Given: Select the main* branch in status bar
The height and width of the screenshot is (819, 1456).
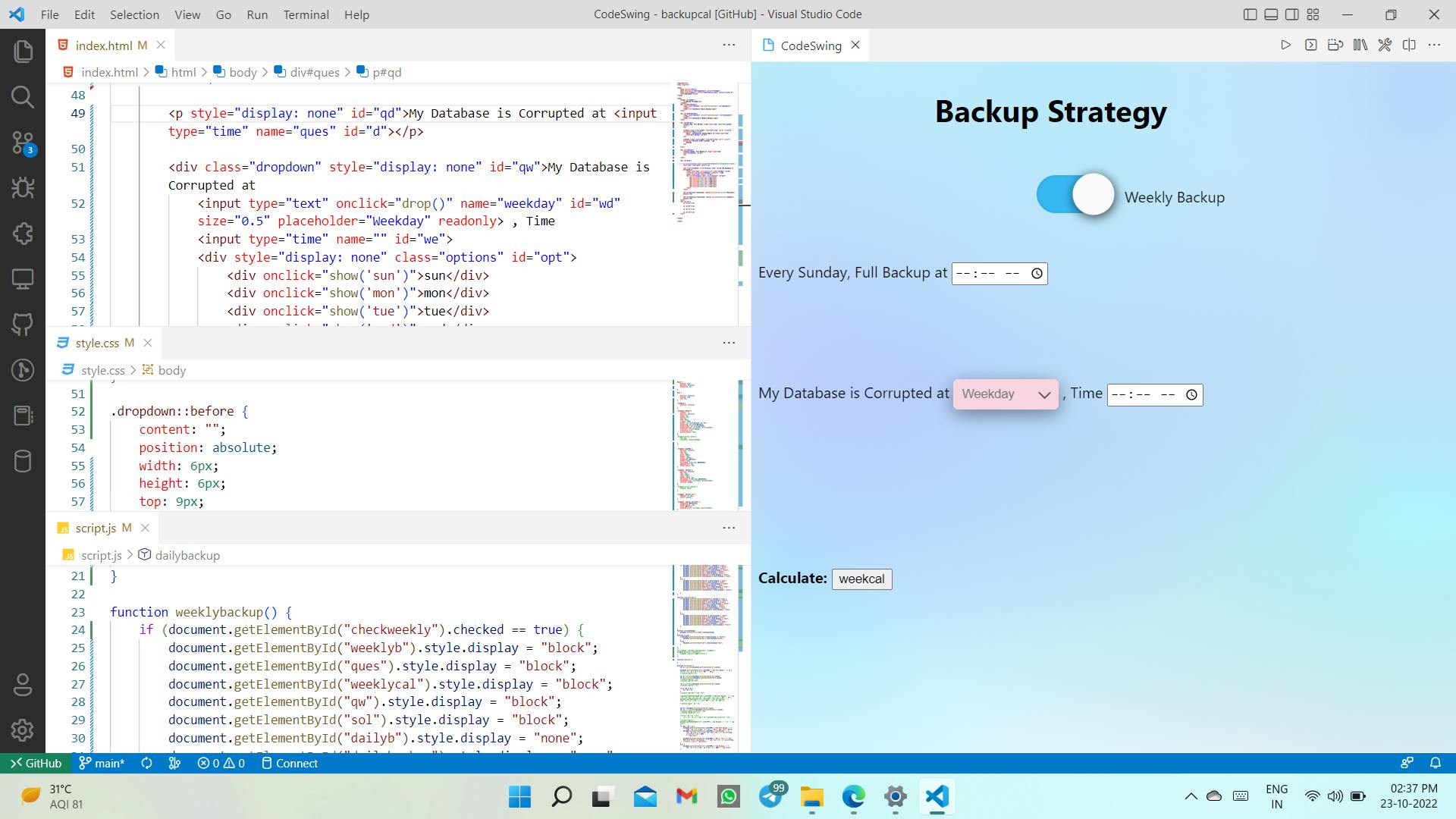Looking at the screenshot, I should pyautogui.click(x=102, y=764).
